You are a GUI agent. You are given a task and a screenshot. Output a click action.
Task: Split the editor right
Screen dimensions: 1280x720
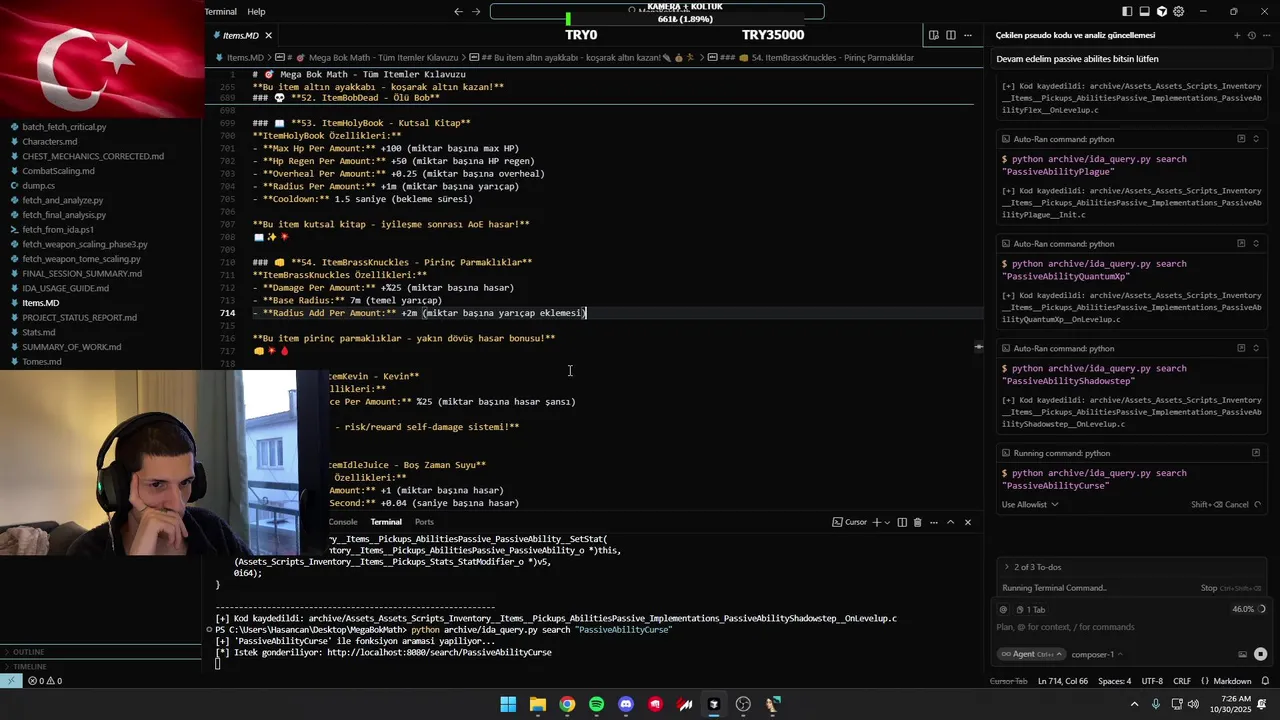[x=950, y=35]
